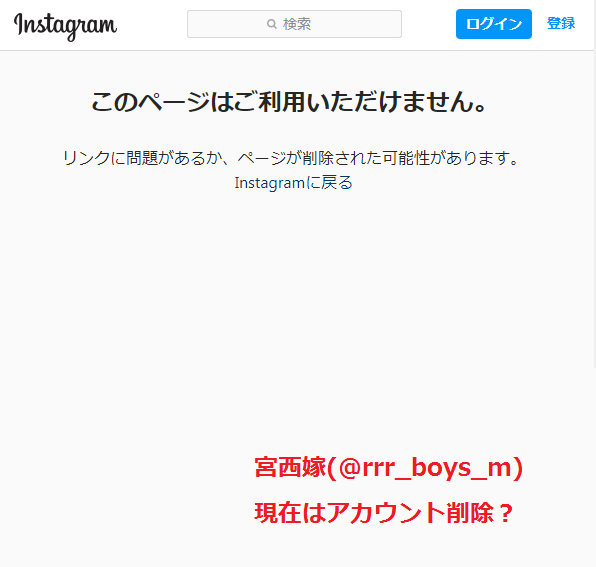Focus the 検索 search input field
596x567 pixels.
(x=294, y=24)
